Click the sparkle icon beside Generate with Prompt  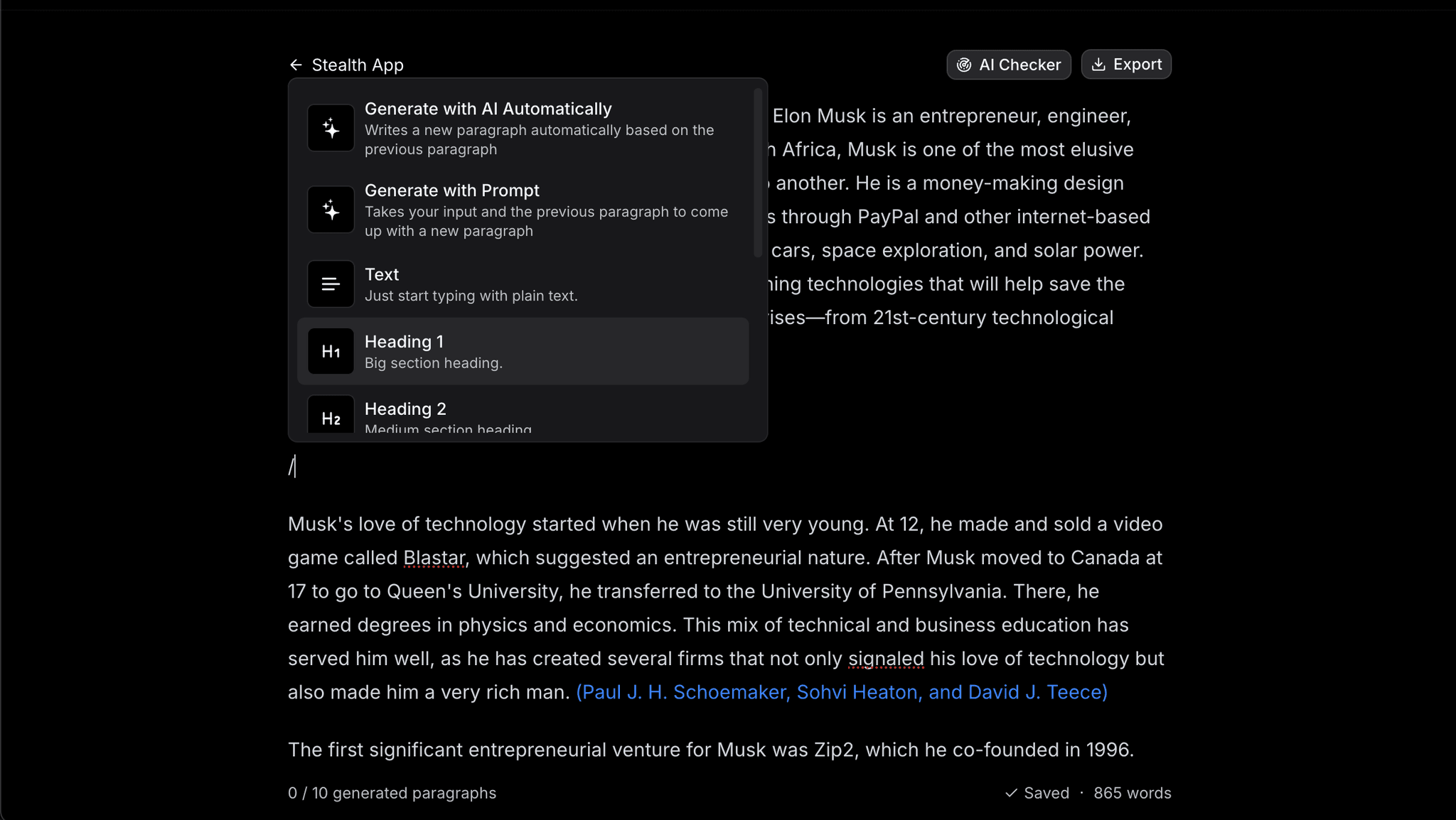pos(330,209)
